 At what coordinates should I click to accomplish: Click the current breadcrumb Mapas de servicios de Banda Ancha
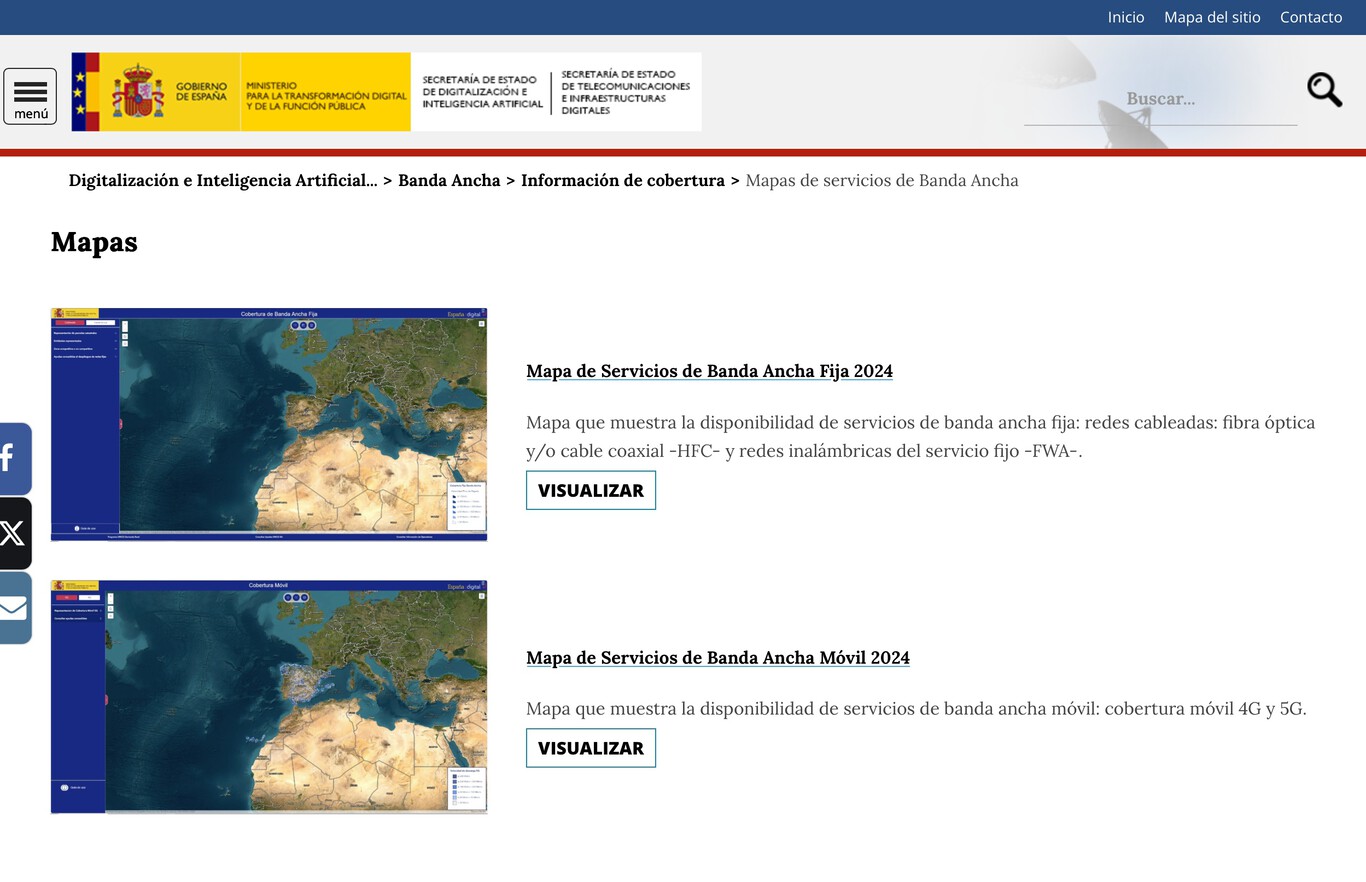(x=882, y=181)
